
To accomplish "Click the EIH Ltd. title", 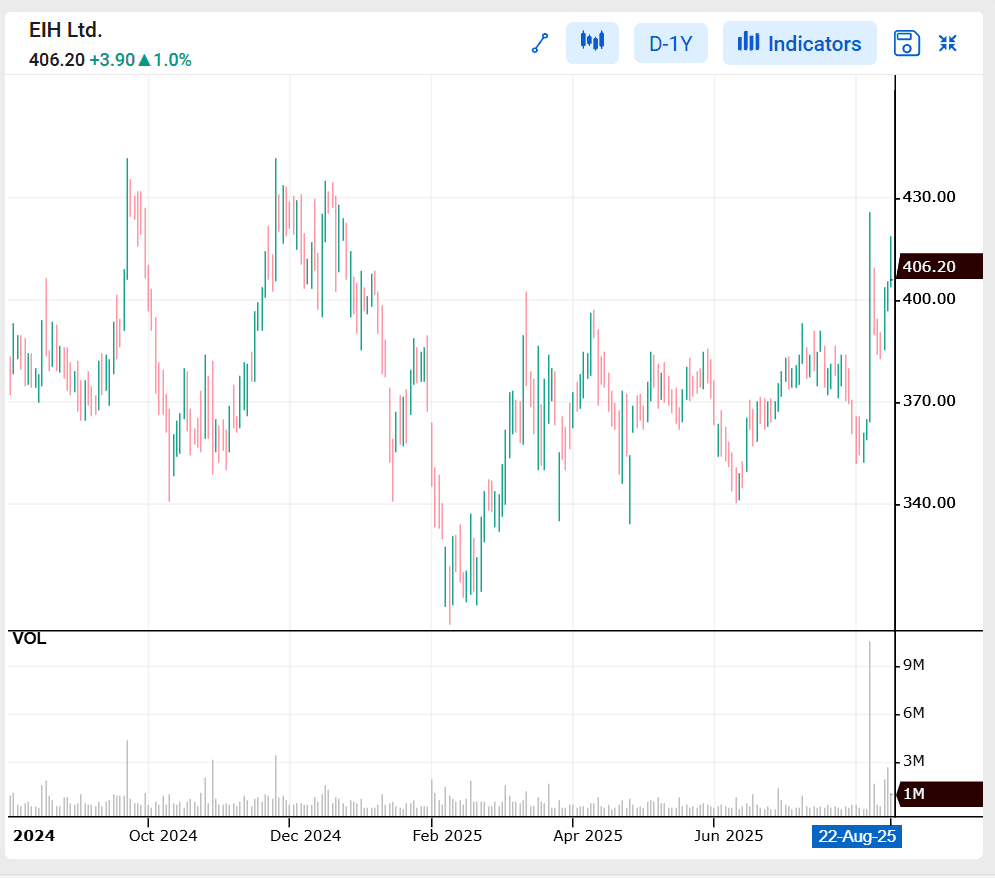I will point(65,30).
